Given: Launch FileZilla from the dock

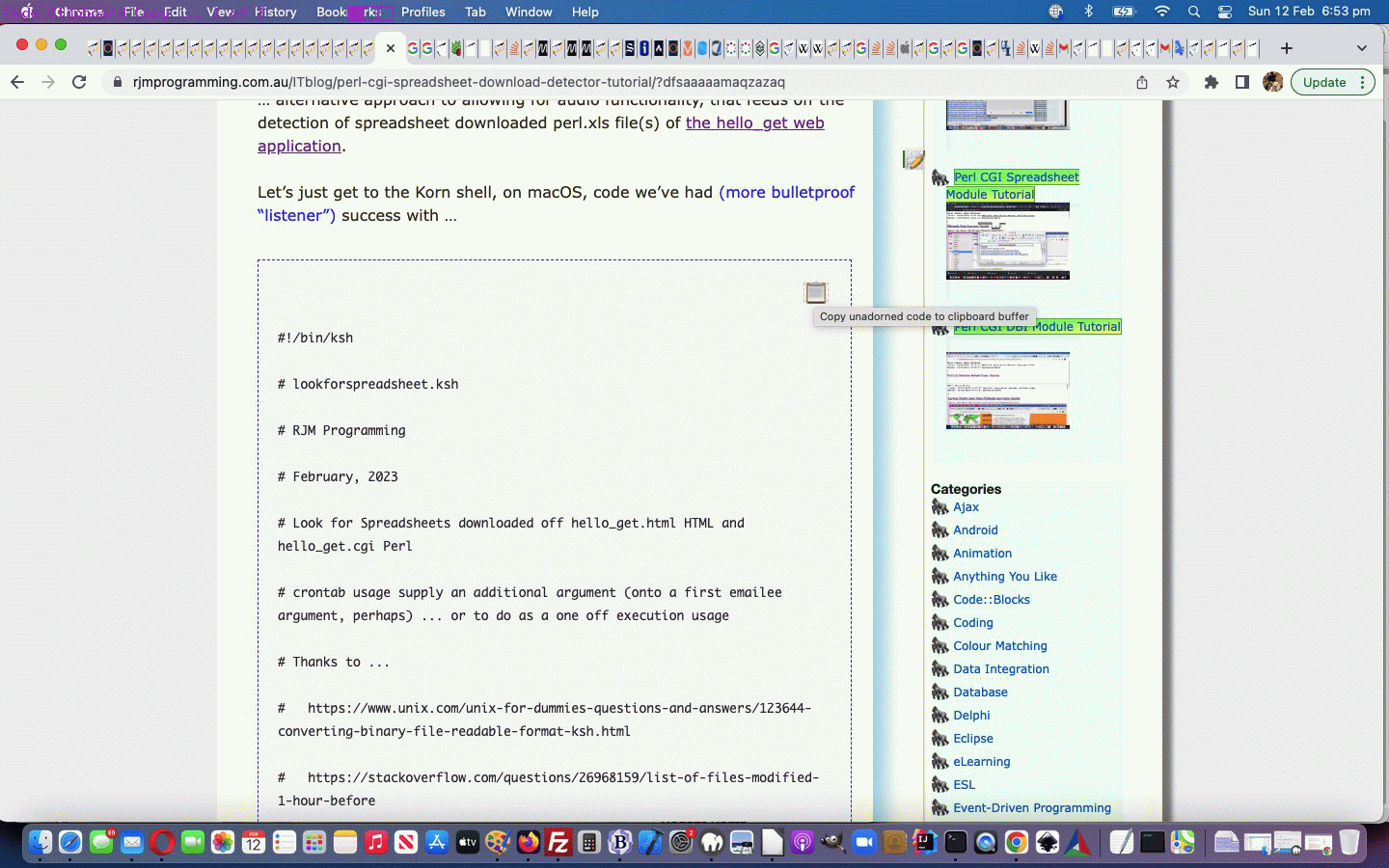Looking at the screenshot, I should click(558, 842).
